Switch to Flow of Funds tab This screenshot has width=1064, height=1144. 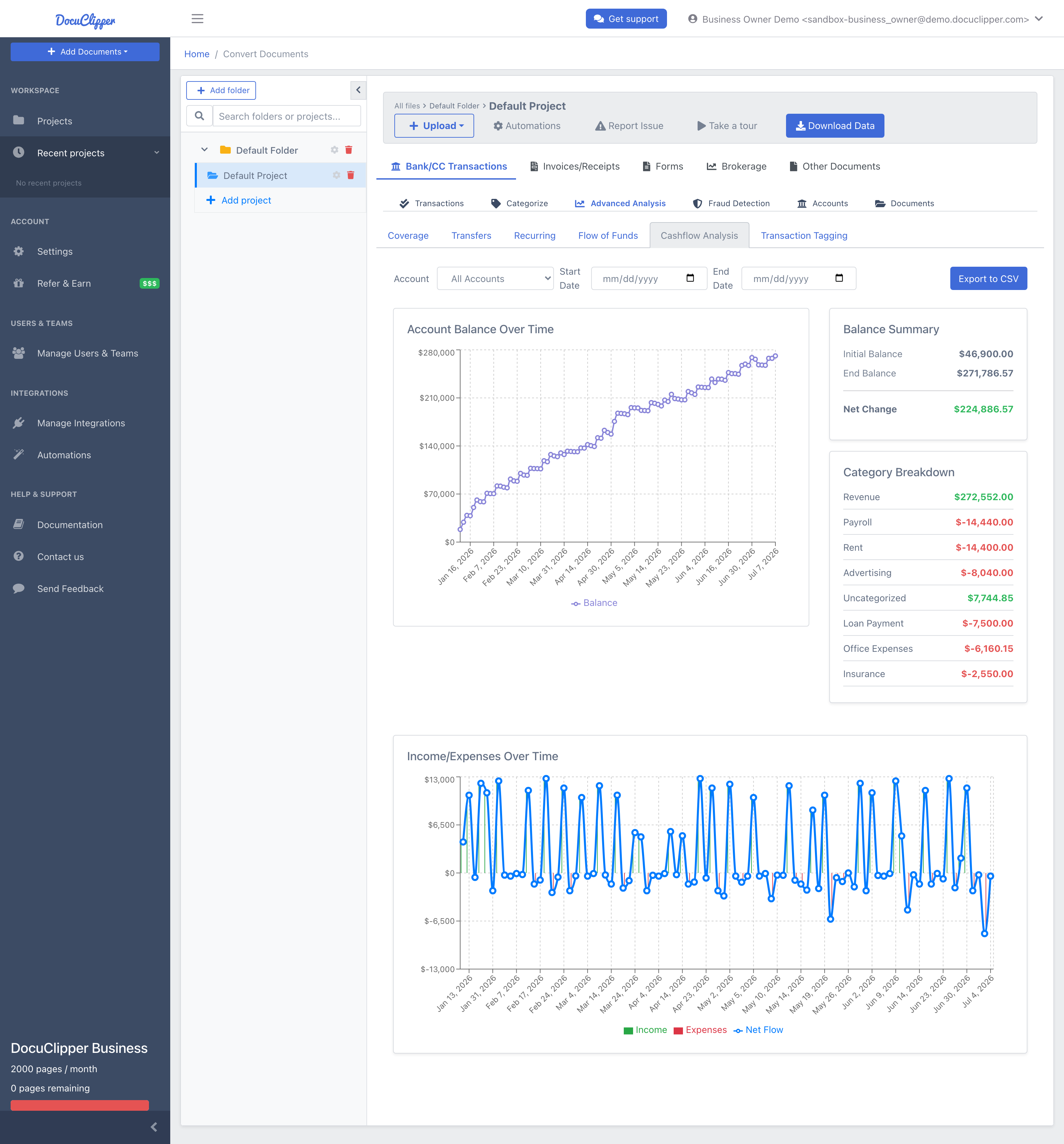[x=608, y=235]
